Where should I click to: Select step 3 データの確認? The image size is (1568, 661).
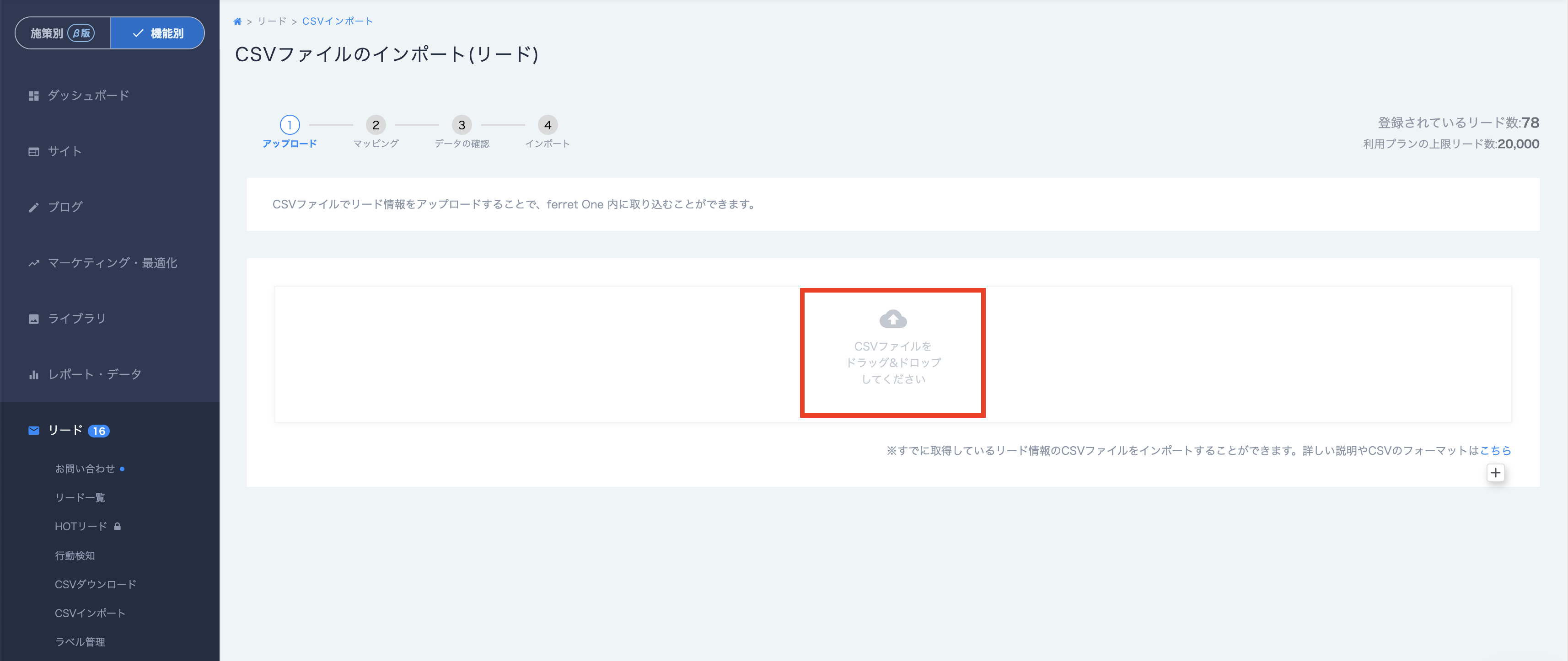462,132
